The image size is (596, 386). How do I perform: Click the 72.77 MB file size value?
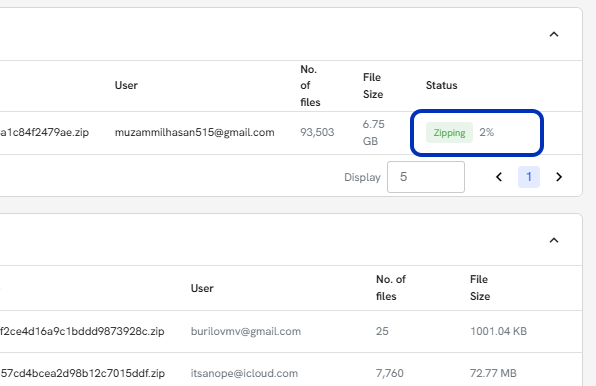(x=493, y=373)
